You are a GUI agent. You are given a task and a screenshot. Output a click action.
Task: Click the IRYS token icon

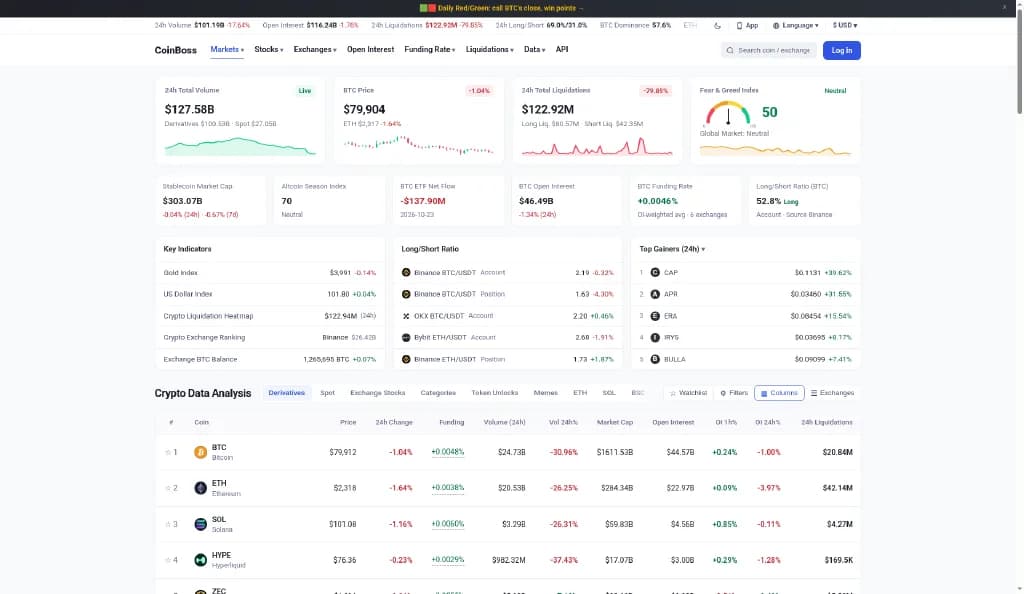pyautogui.click(x=655, y=337)
